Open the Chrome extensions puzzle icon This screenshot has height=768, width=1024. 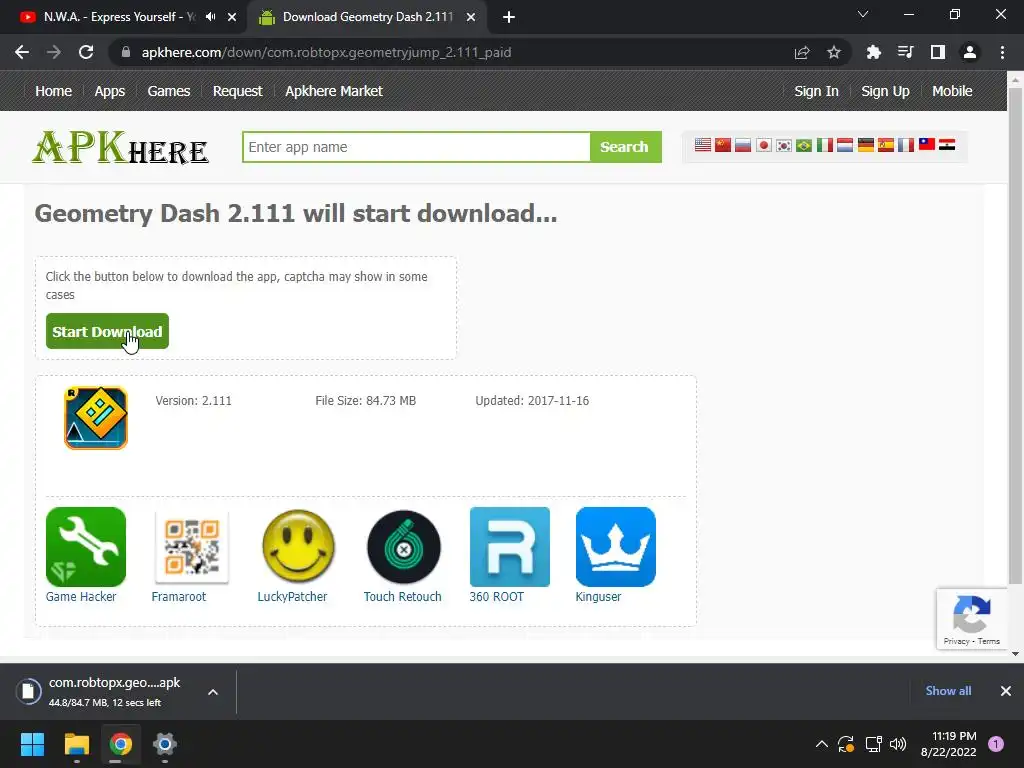click(x=873, y=52)
